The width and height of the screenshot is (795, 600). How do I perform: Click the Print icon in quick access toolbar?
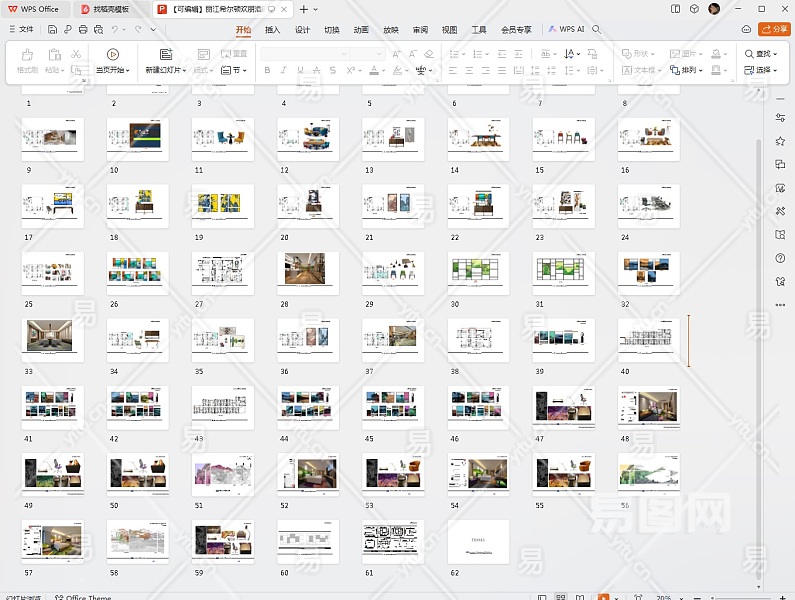click(x=81, y=30)
